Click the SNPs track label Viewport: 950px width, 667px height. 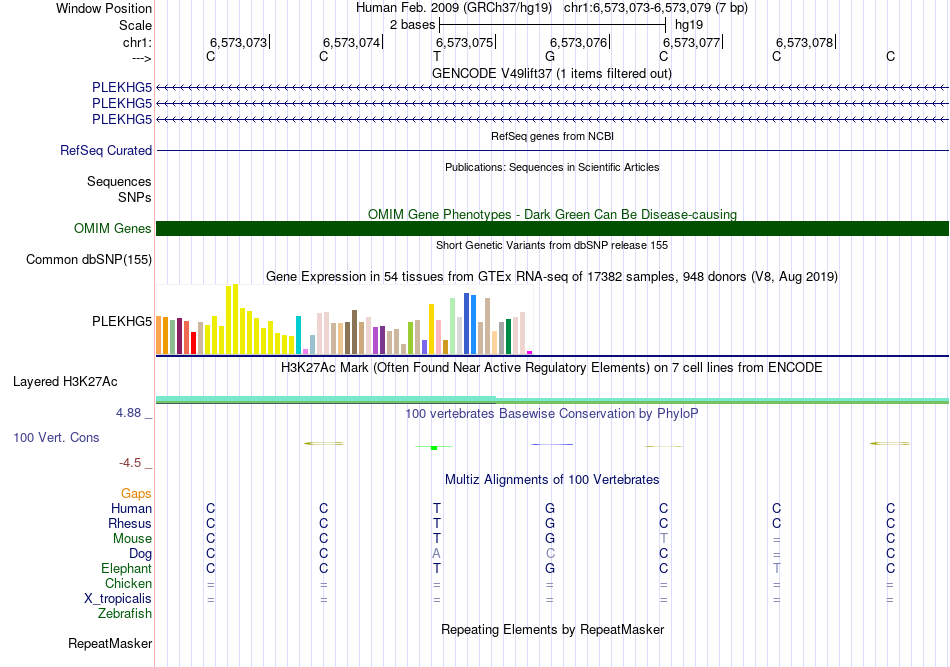(135, 197)
